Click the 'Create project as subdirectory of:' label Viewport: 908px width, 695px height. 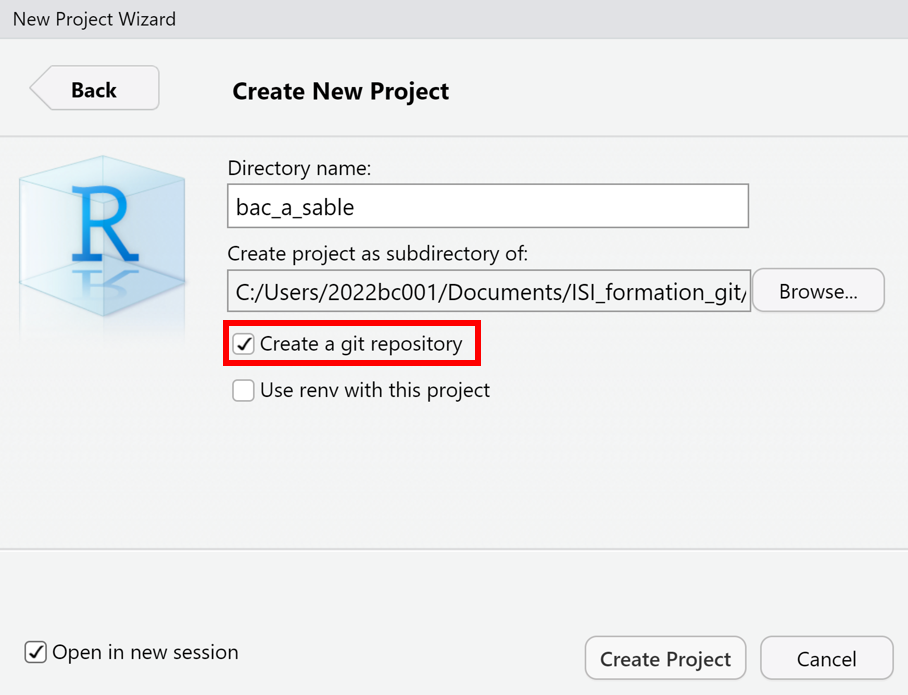(x=377, y=254)
